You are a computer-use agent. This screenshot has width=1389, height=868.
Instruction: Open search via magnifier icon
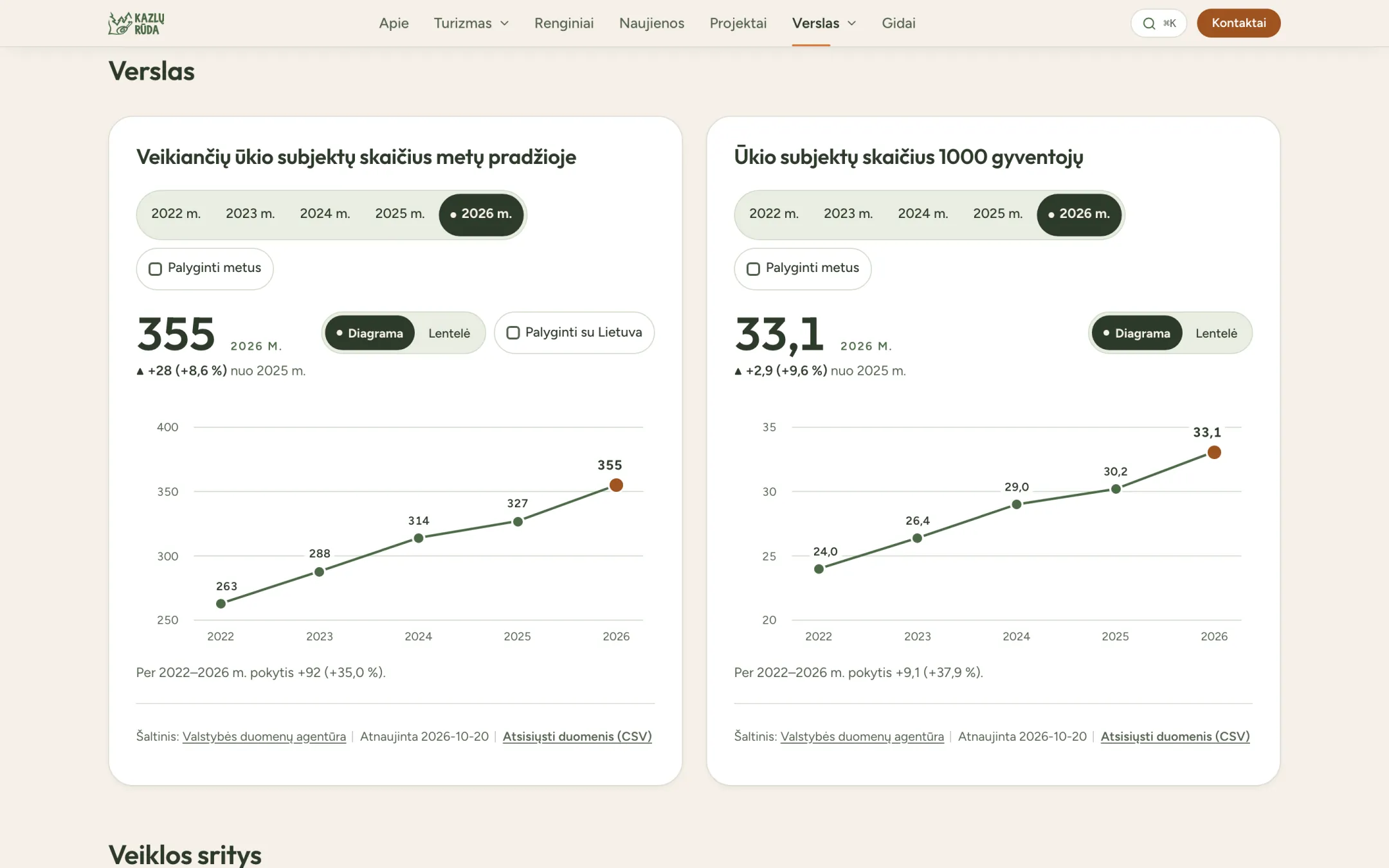coord(1148,23)
